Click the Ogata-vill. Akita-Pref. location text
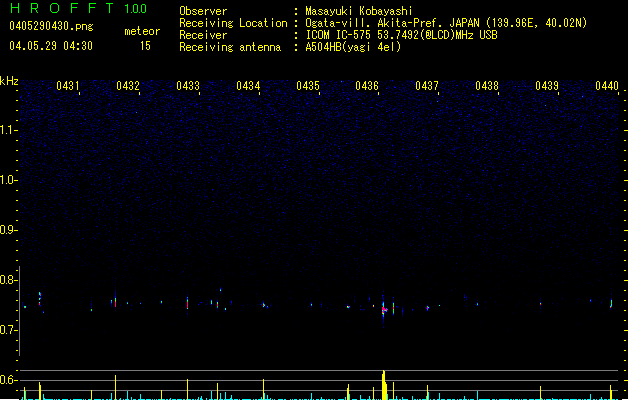629x400 pixels. tap(446, 23)
